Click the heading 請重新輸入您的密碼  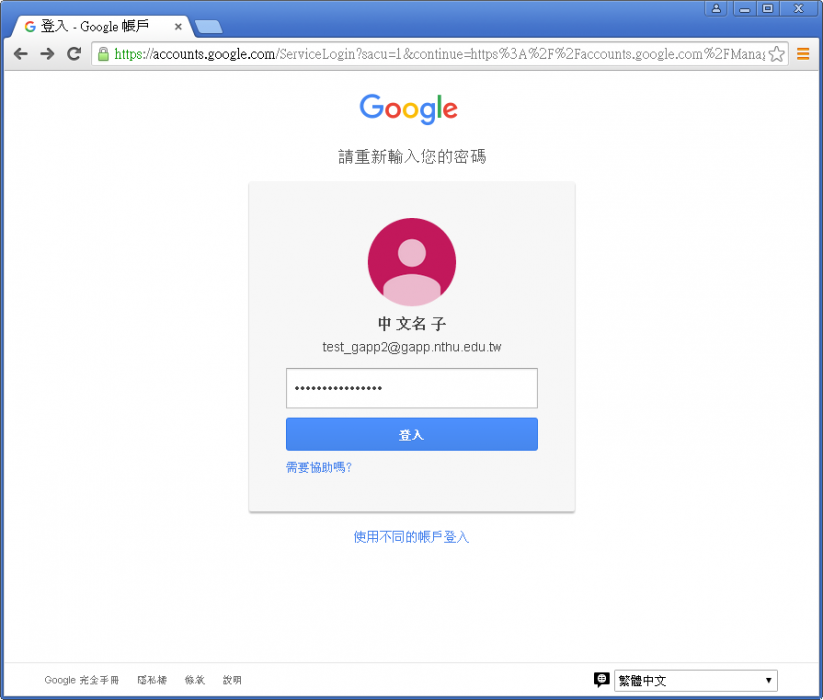pos(412,156)
